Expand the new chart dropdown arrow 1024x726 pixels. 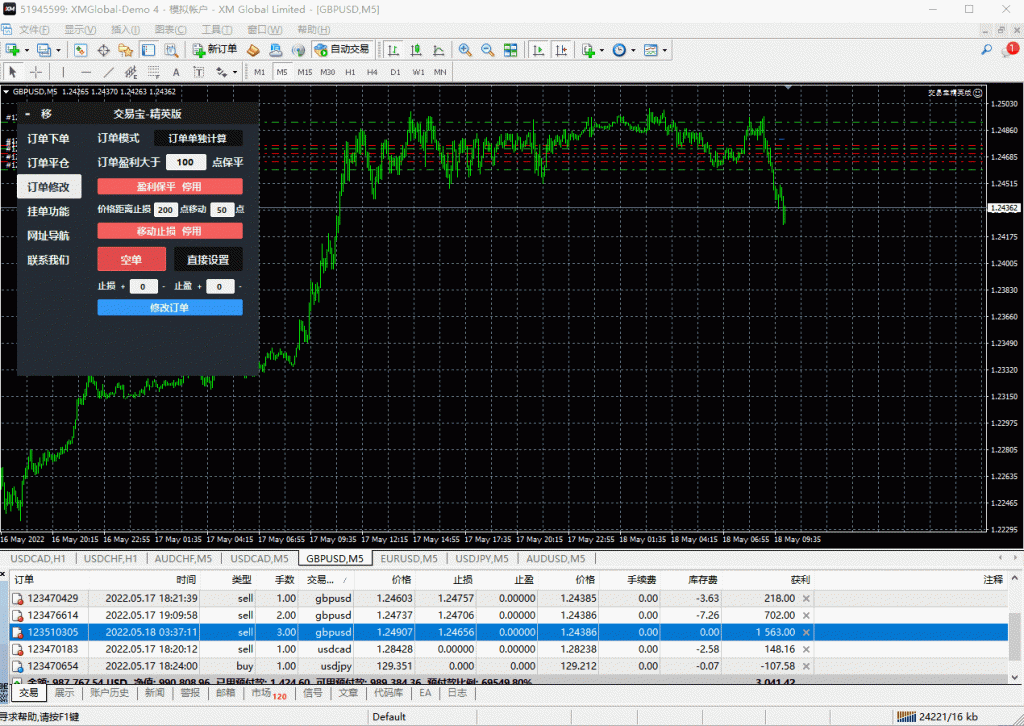29,50
